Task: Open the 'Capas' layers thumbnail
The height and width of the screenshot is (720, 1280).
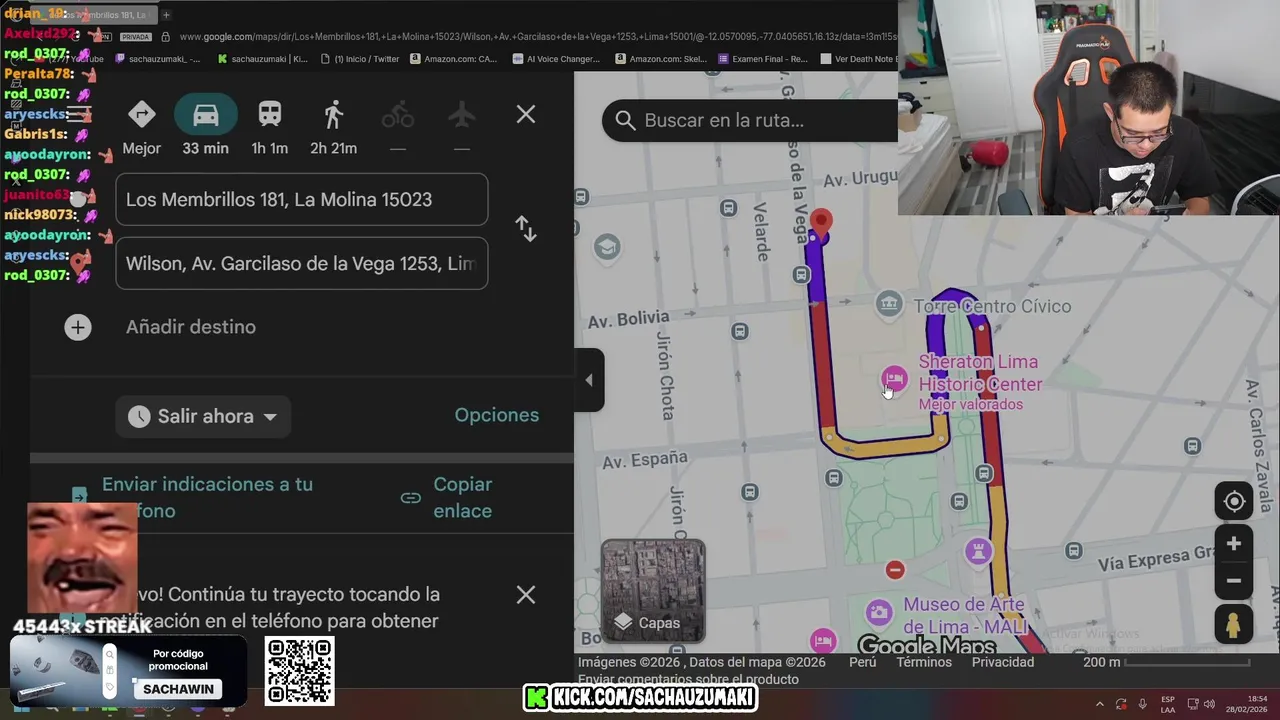Action: (x=653, y=590)
